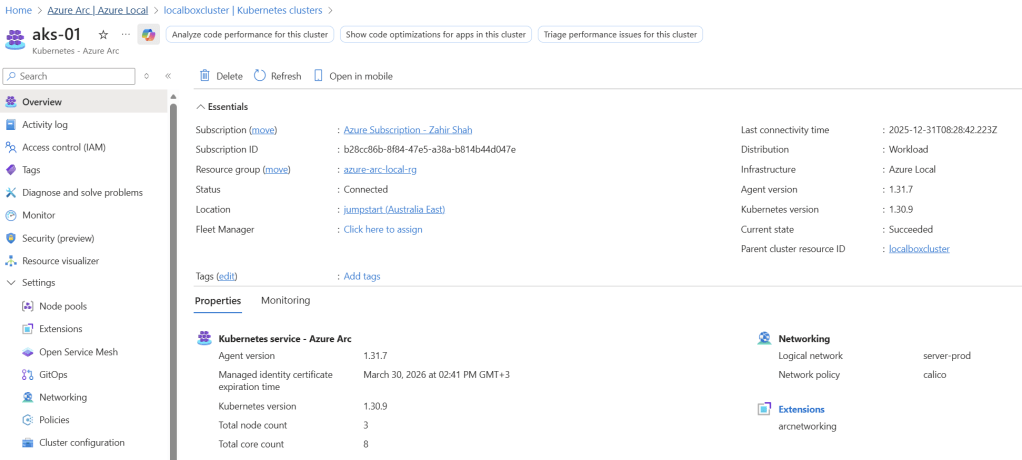Click the Refresh toolbar icon

point(260,76)
